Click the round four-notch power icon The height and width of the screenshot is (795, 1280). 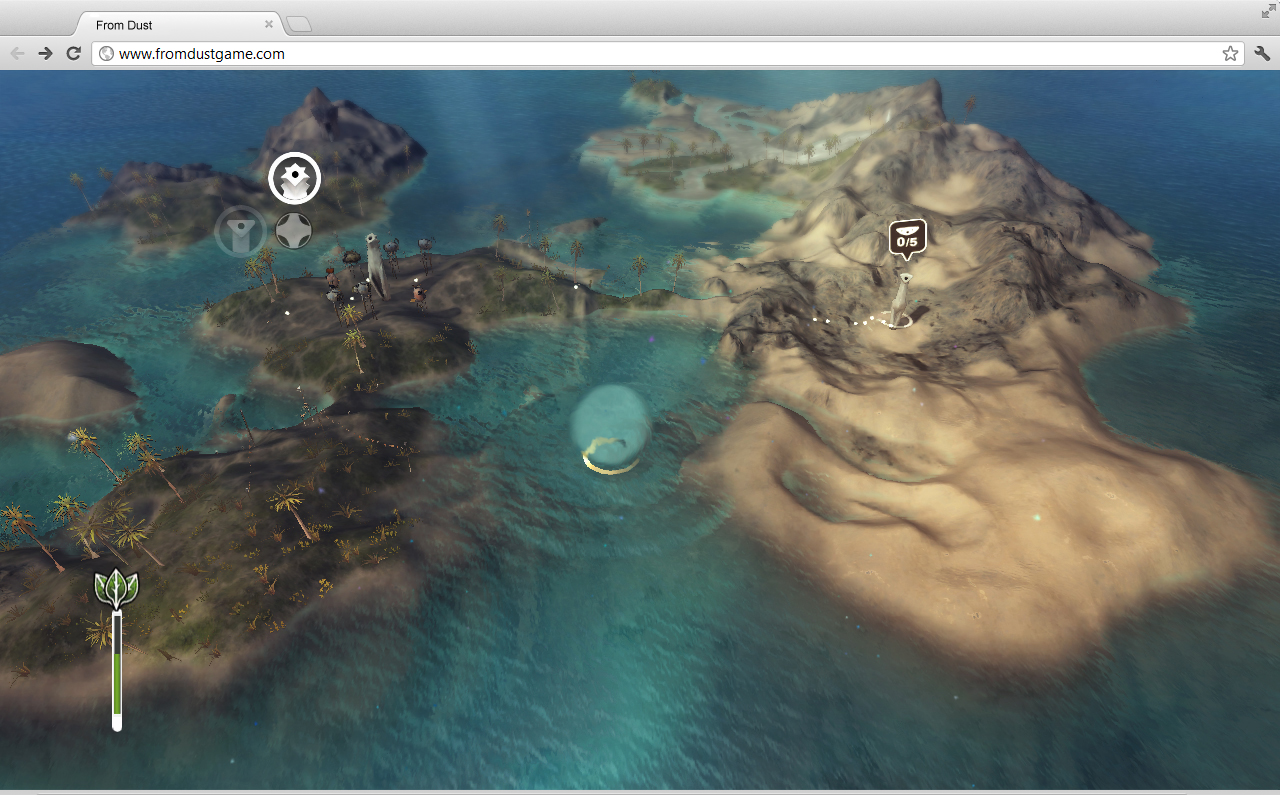pos(294,231)
